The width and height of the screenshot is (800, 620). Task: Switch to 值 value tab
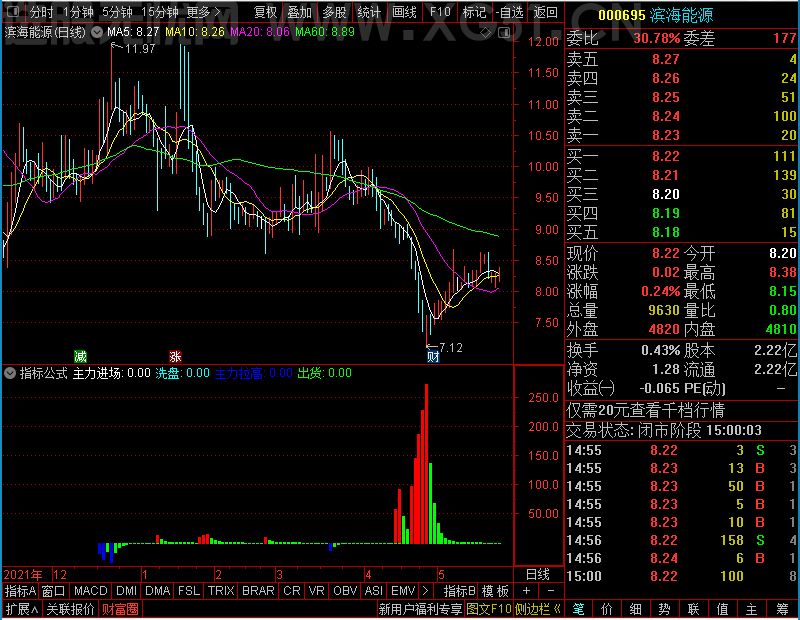coord(722,609)
